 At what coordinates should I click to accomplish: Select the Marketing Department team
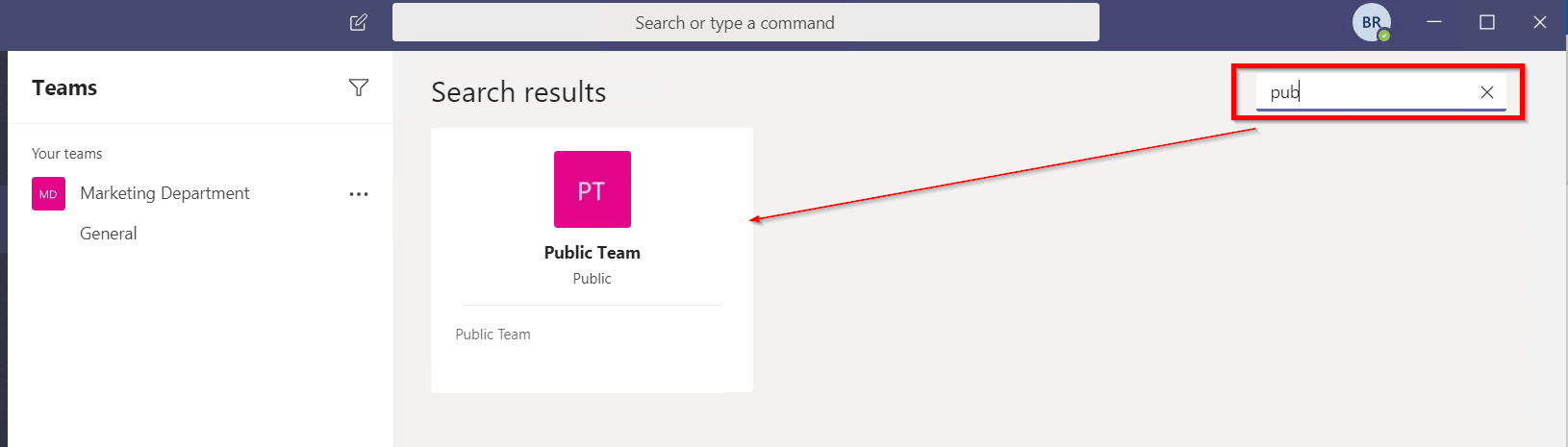(164, 193)
